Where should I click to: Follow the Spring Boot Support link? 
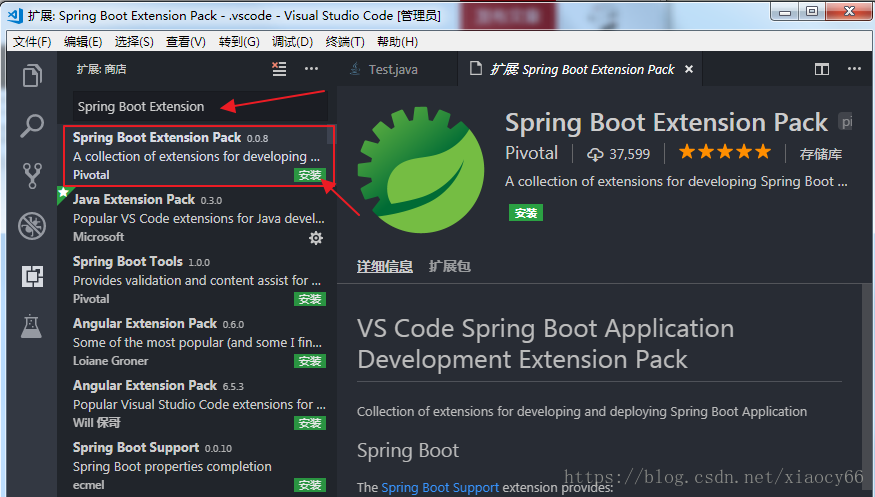point(440,487)
